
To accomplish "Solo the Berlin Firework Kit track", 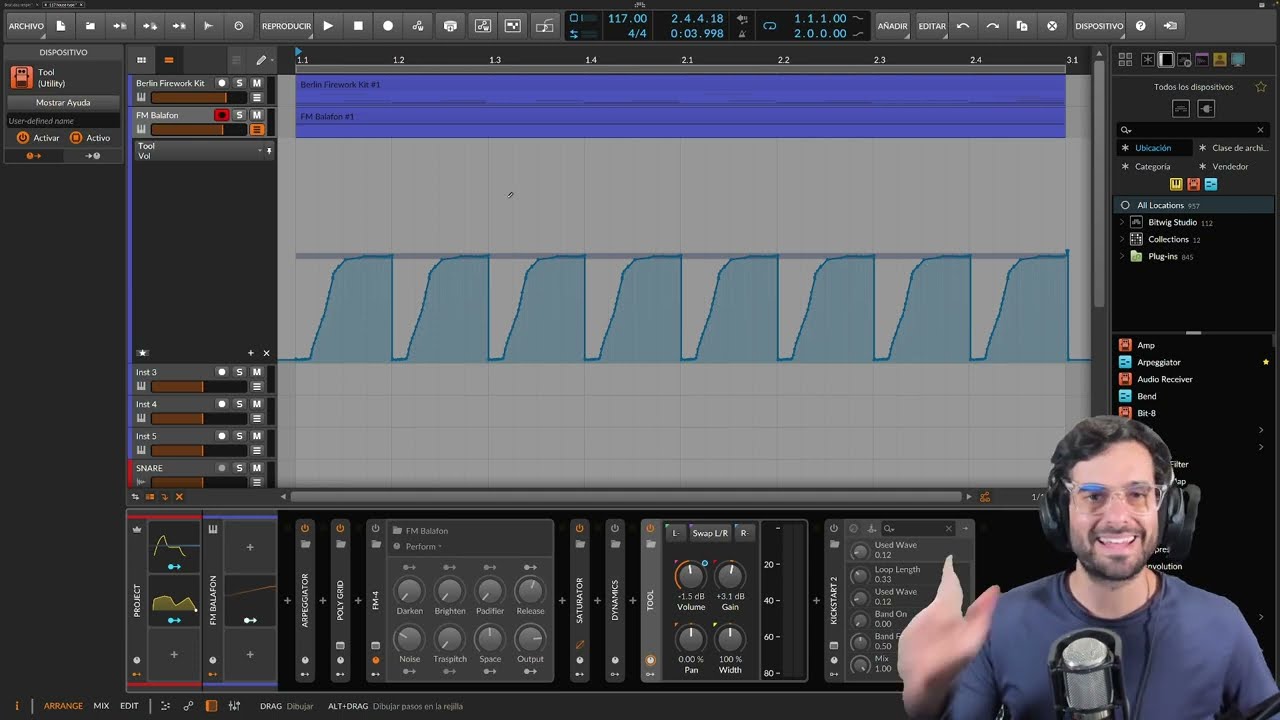I will pos(239,83).
